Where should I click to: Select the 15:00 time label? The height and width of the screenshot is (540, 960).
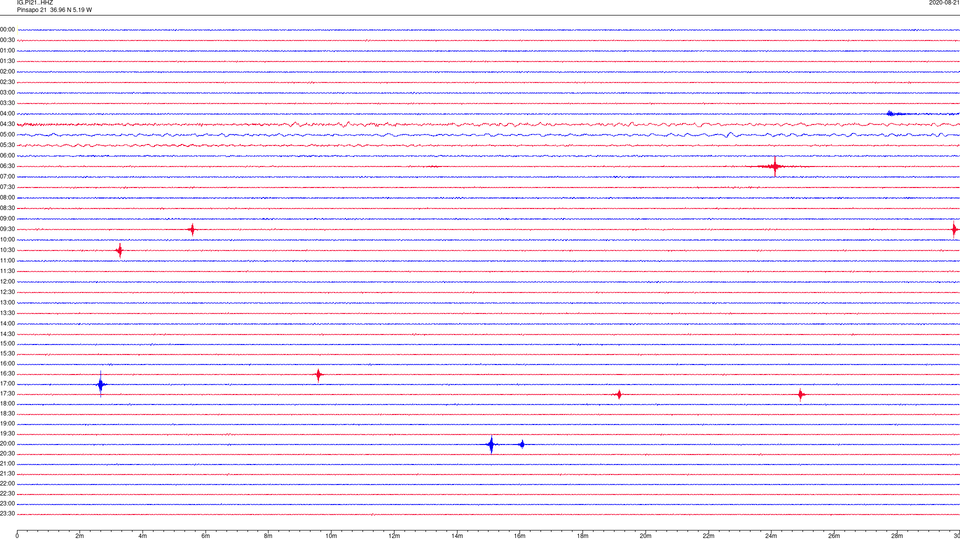7,344
